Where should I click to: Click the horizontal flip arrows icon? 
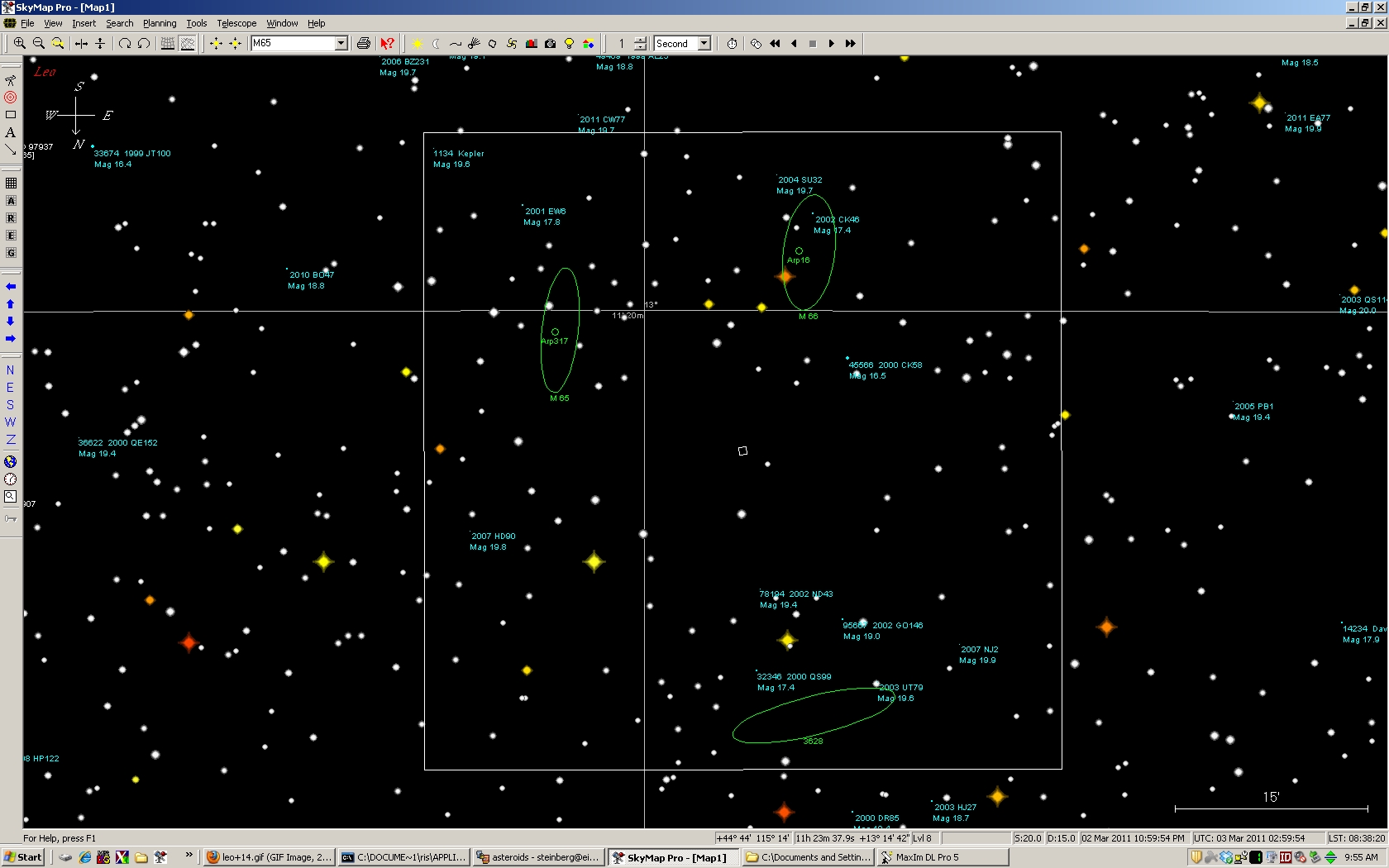point(81,43)
